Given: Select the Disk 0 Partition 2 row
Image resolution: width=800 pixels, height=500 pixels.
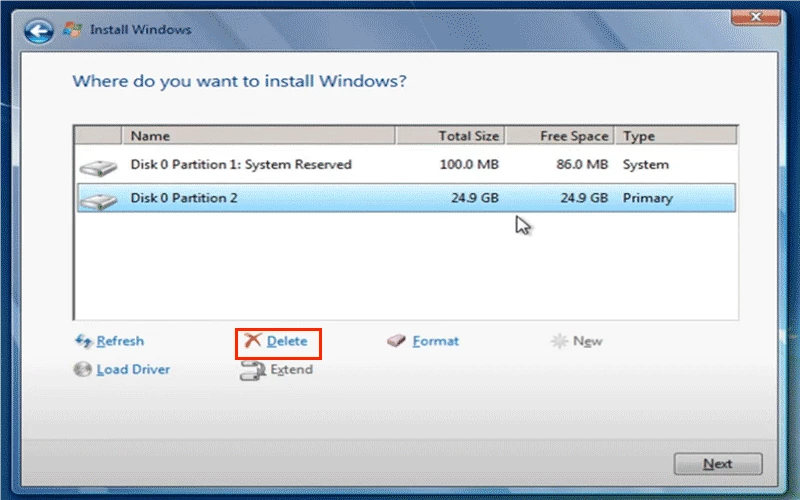Looking at the screenshot, I should coord(406,198).
